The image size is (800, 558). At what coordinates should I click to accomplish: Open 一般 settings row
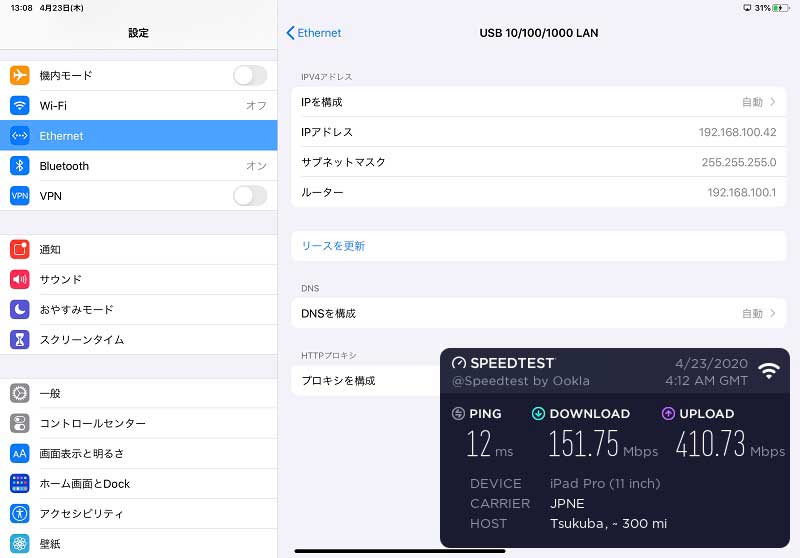tap(139, 393)
